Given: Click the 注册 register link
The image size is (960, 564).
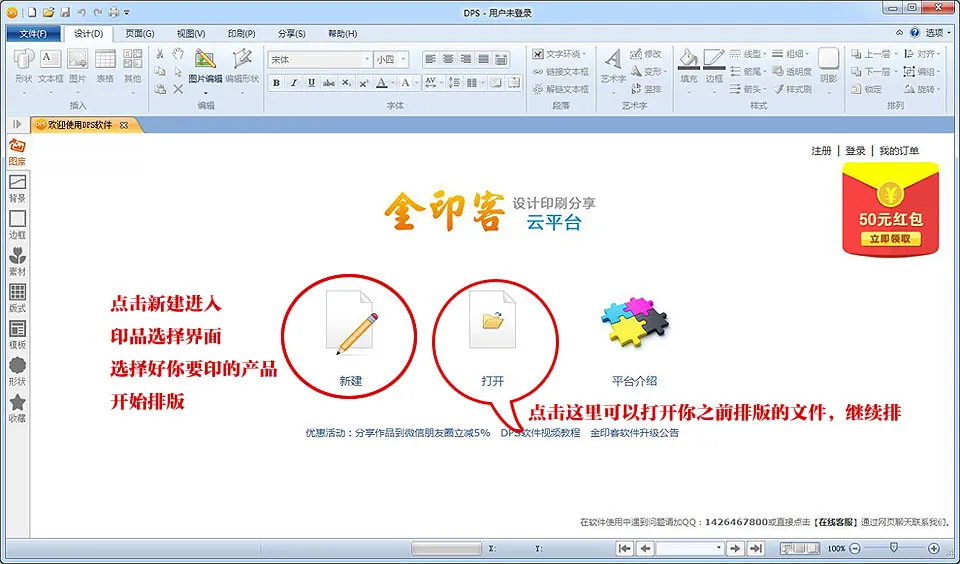Looking at the screenshot, I should coord(821,151).
